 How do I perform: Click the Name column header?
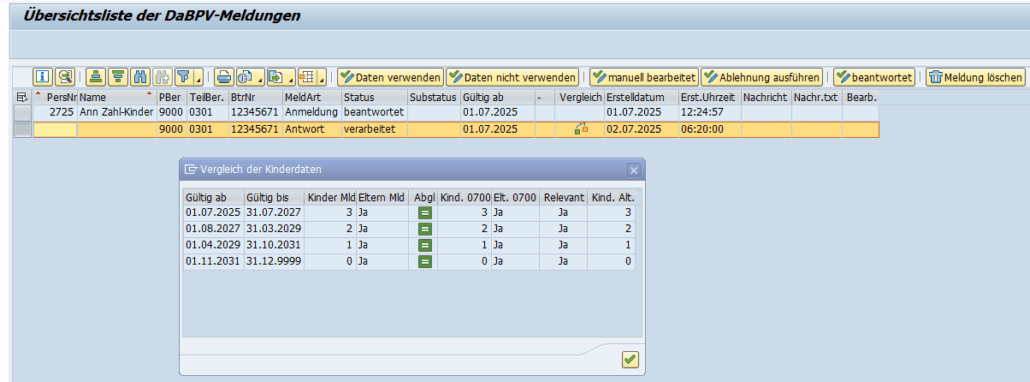(116, 97)
